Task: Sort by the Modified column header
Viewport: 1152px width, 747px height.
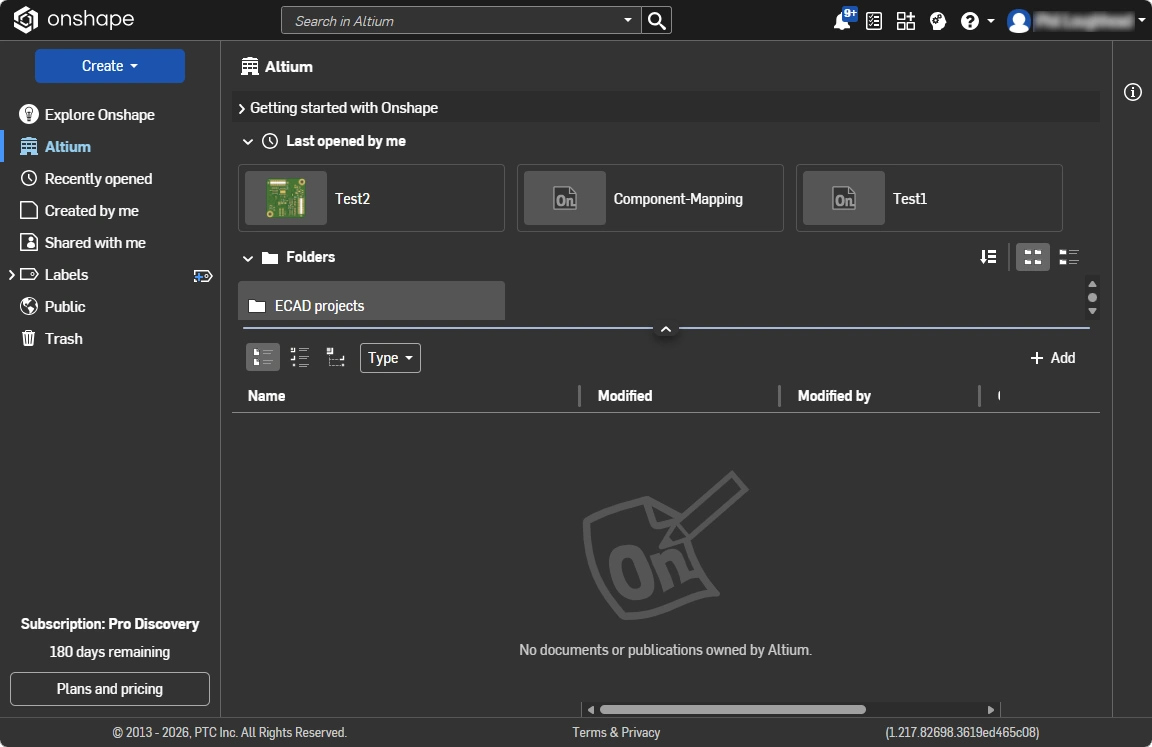Action: tap(624, 396)
